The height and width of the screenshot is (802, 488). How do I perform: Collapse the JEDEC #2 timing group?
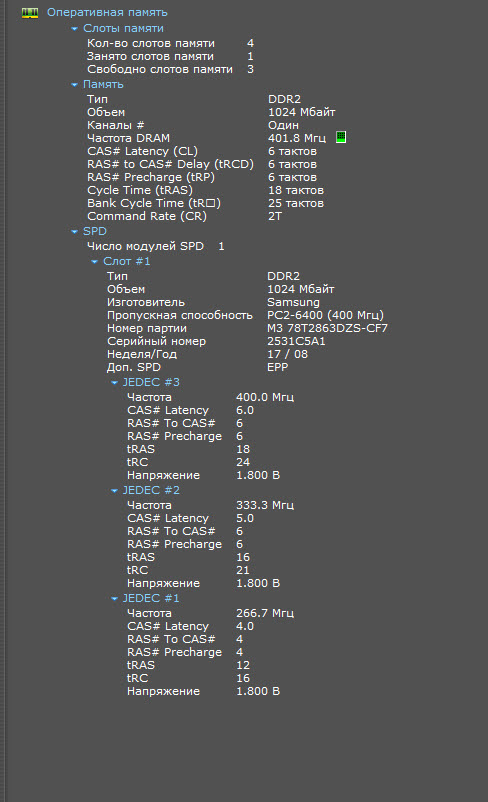115,491
